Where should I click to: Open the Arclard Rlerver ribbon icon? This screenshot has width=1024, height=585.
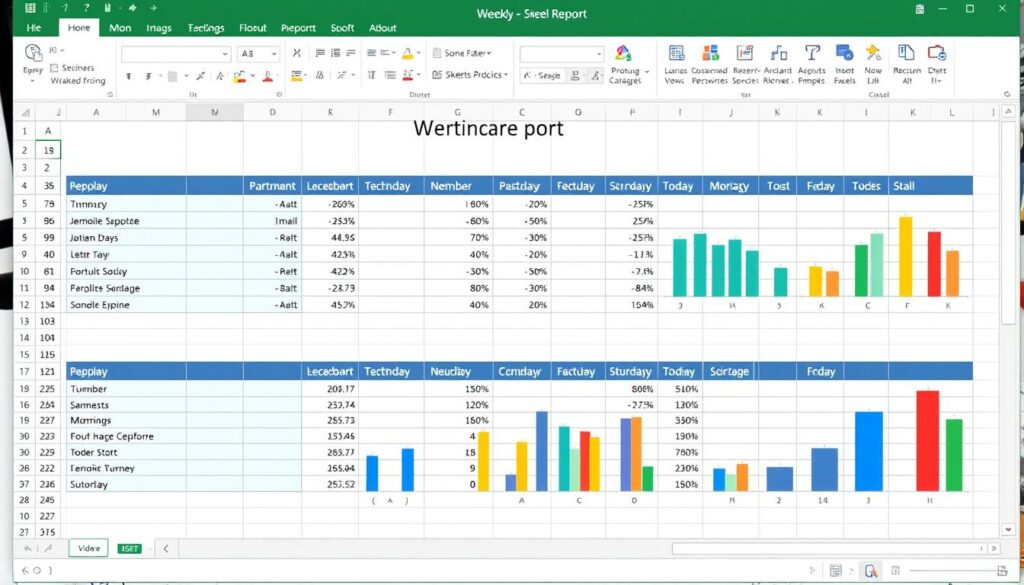click(x=778, y=53)
